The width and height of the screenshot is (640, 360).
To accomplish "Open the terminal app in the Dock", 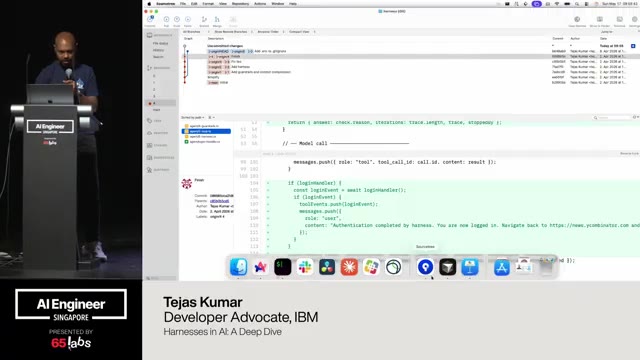I will [282, 267].
